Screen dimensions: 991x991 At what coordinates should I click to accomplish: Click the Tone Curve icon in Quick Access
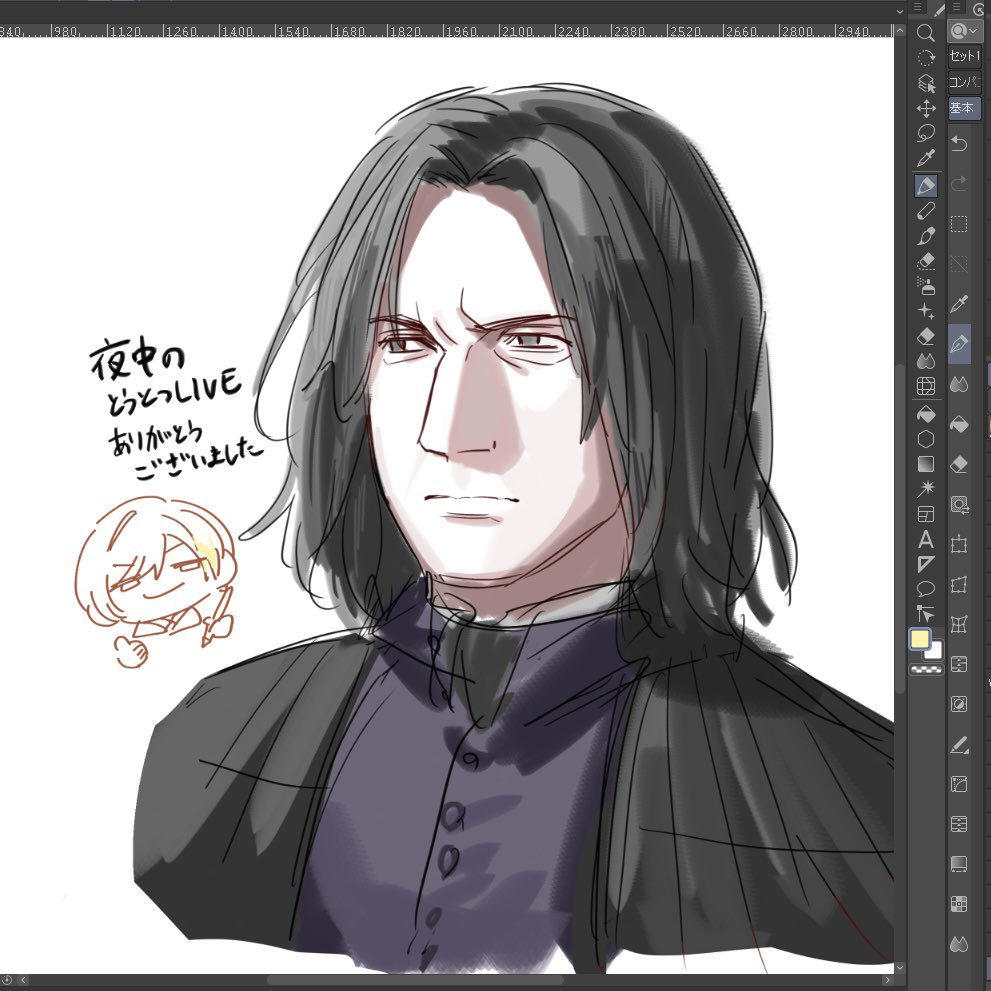pos(959,784)
